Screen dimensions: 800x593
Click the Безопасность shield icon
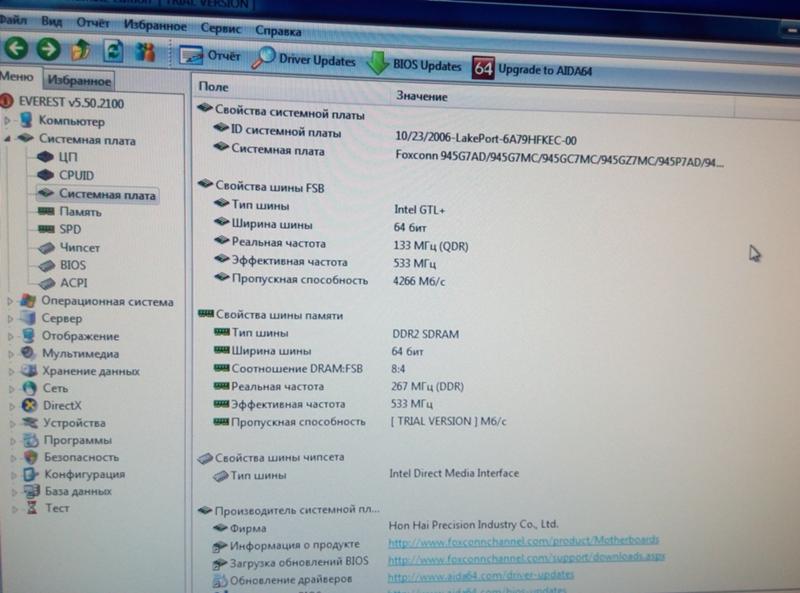pos(31,457)
